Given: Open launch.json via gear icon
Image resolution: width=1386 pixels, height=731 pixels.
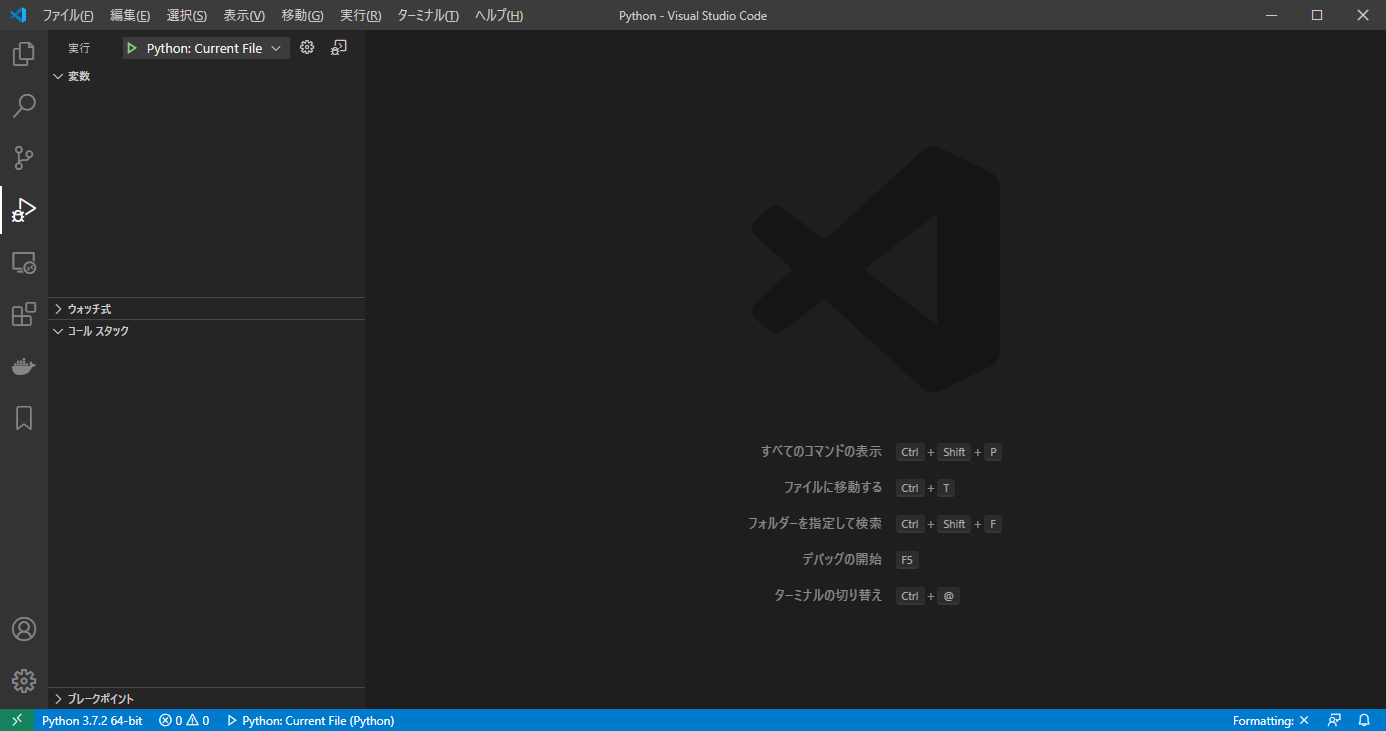Looking at the screenshot, I should 307,47.
